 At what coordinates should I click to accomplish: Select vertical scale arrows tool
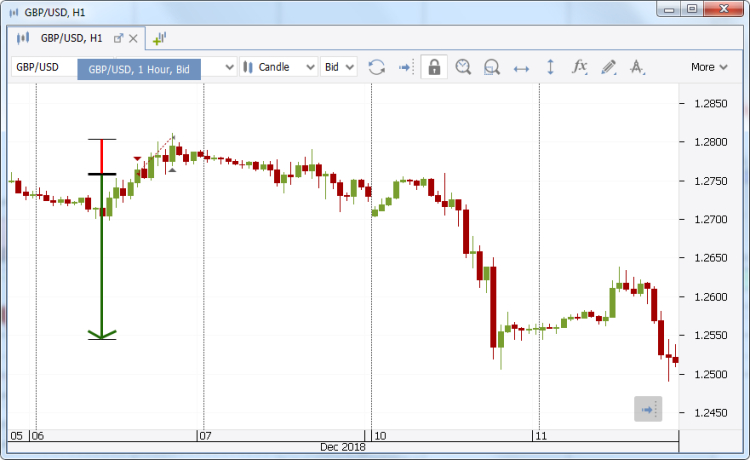(x=550, y=67)
